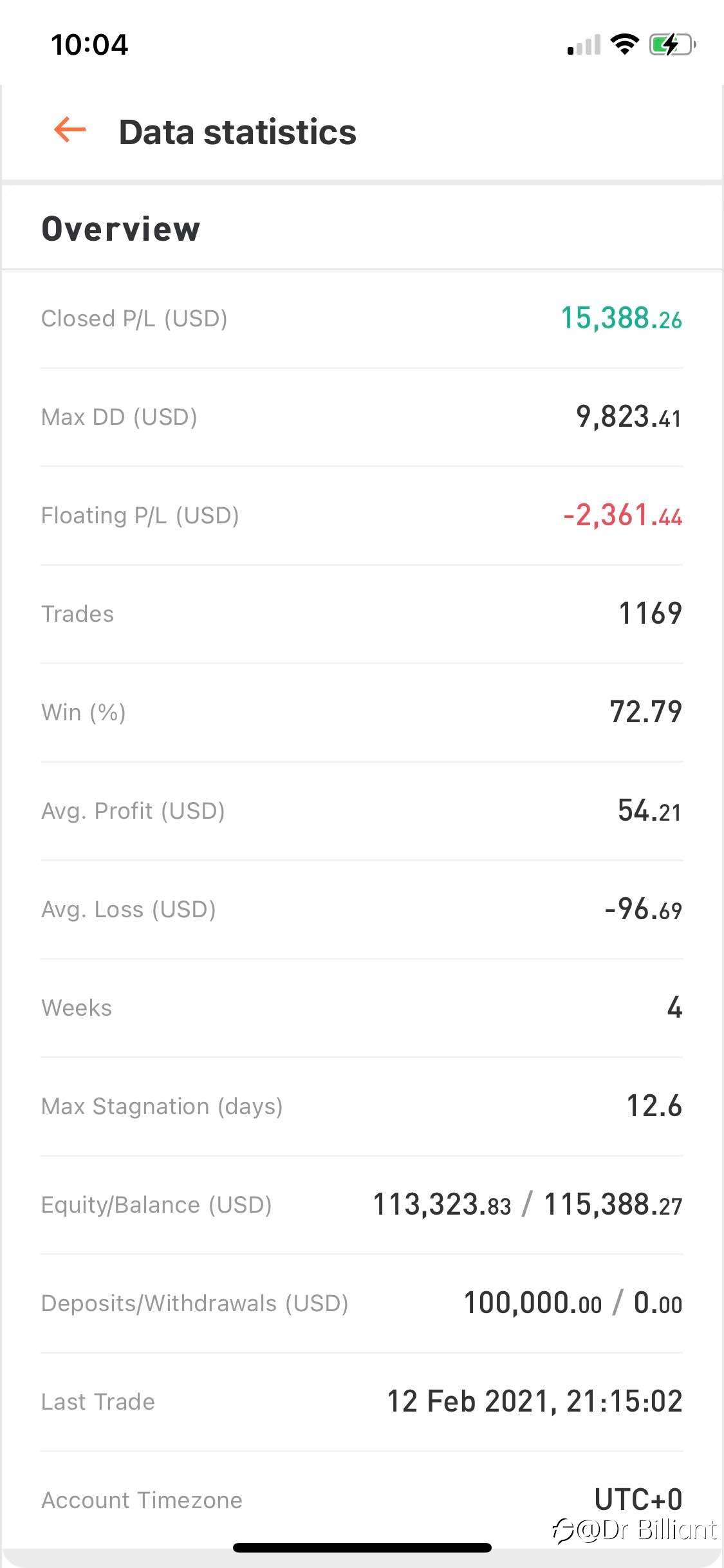Tap the Floating P/L value -2,361.44

point(622,516)
